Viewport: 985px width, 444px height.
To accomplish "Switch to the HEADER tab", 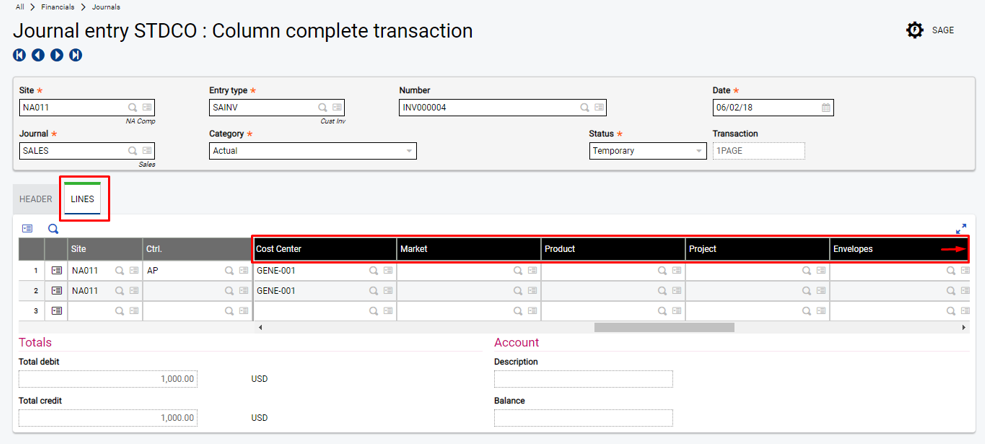I will pos(36,199).
